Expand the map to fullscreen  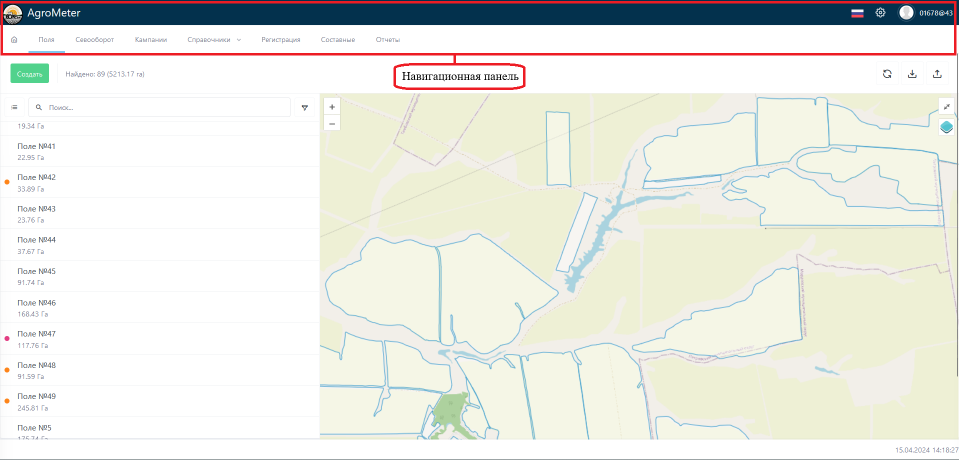(x=946, y=106)
